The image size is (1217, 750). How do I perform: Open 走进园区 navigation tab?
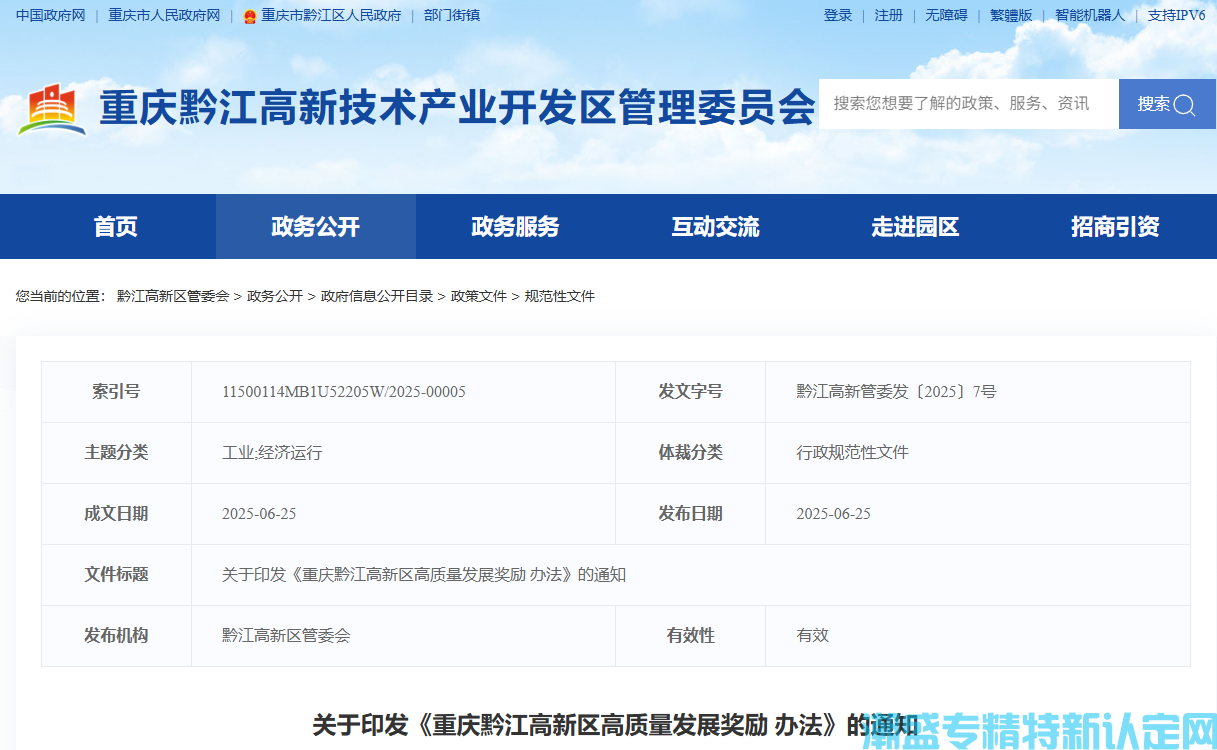916,227
